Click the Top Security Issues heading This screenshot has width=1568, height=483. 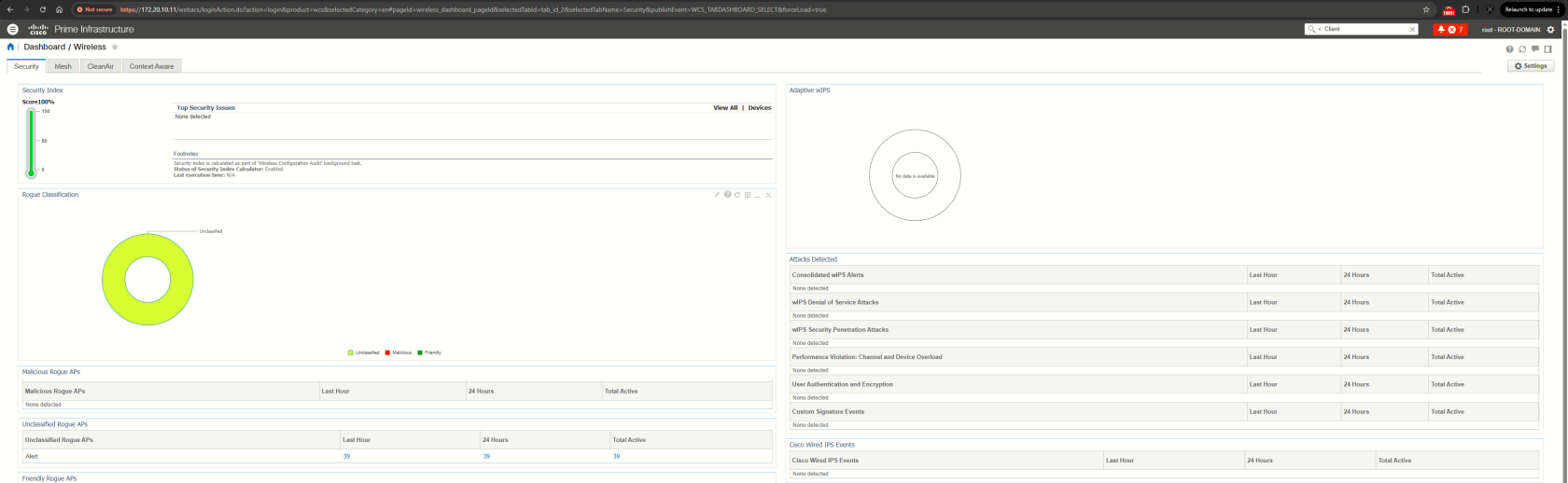(206, 107)
